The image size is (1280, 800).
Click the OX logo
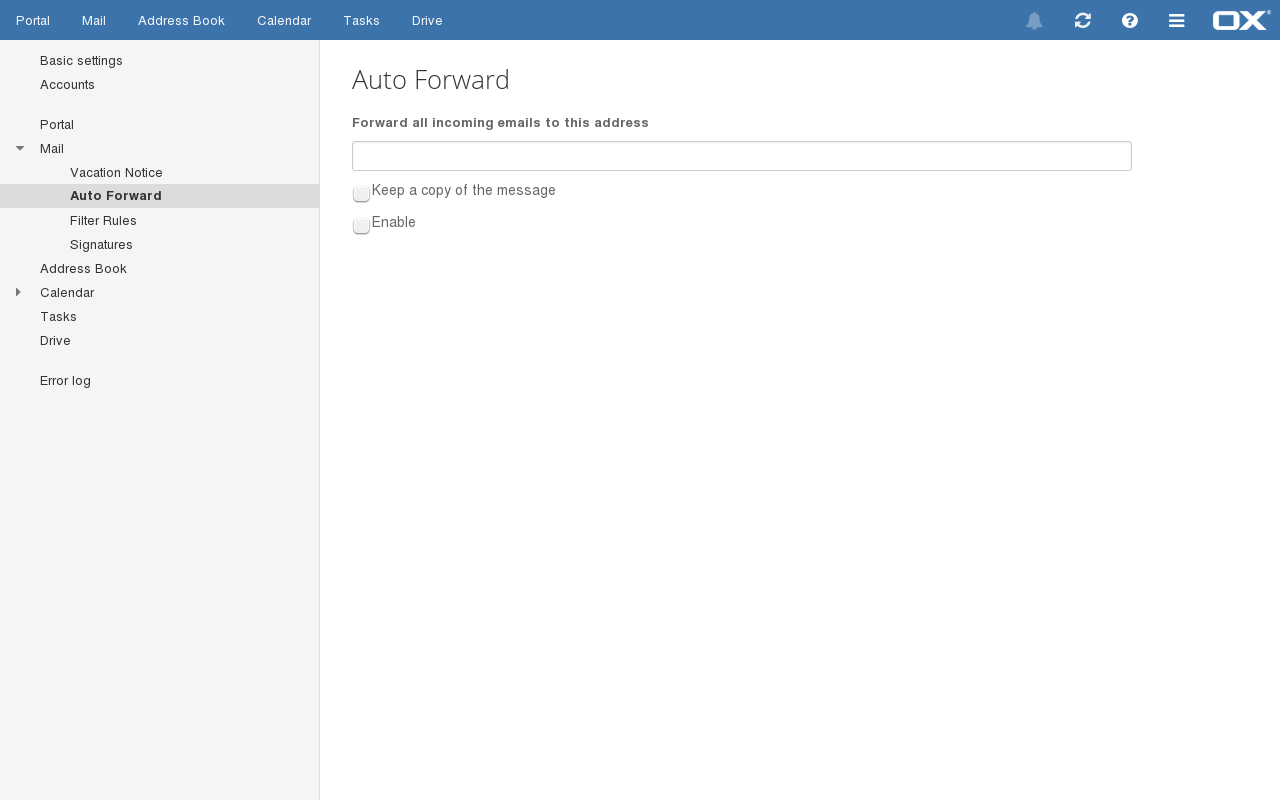(x=1241, y=20)
